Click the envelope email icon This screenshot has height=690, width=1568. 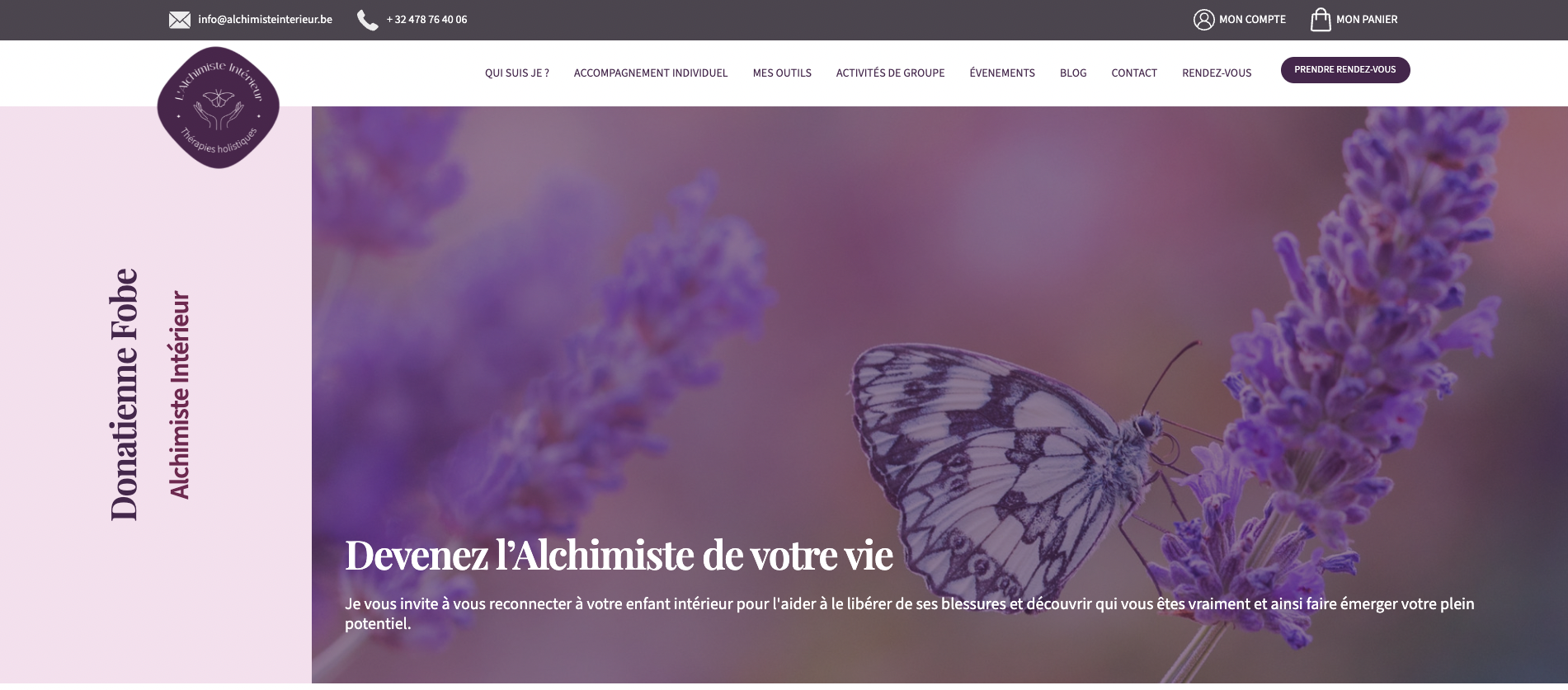(180, 20)
